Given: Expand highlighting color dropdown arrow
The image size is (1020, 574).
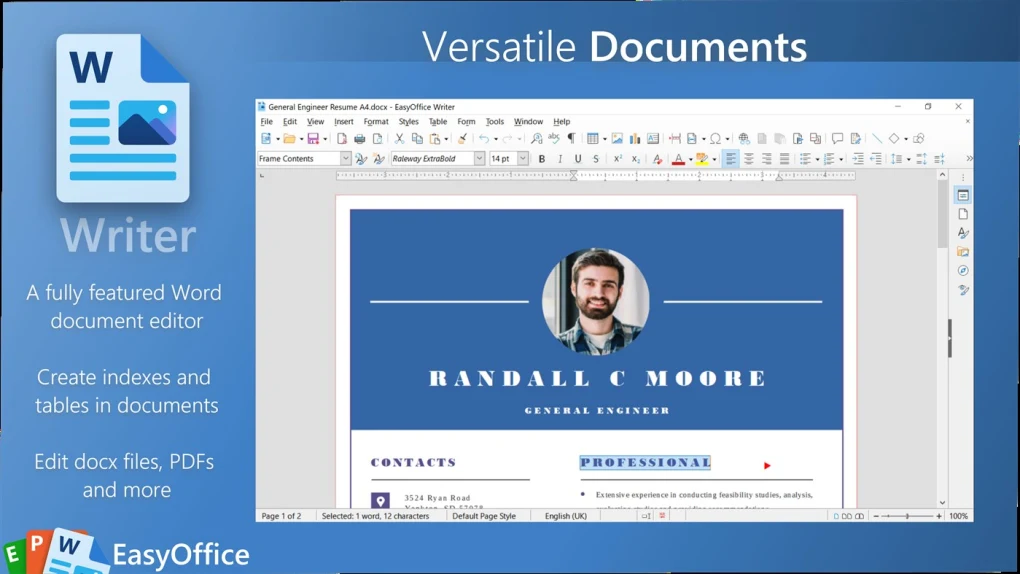Looking at the screenshot, I should pyautogui.click(x=714, y=159).
